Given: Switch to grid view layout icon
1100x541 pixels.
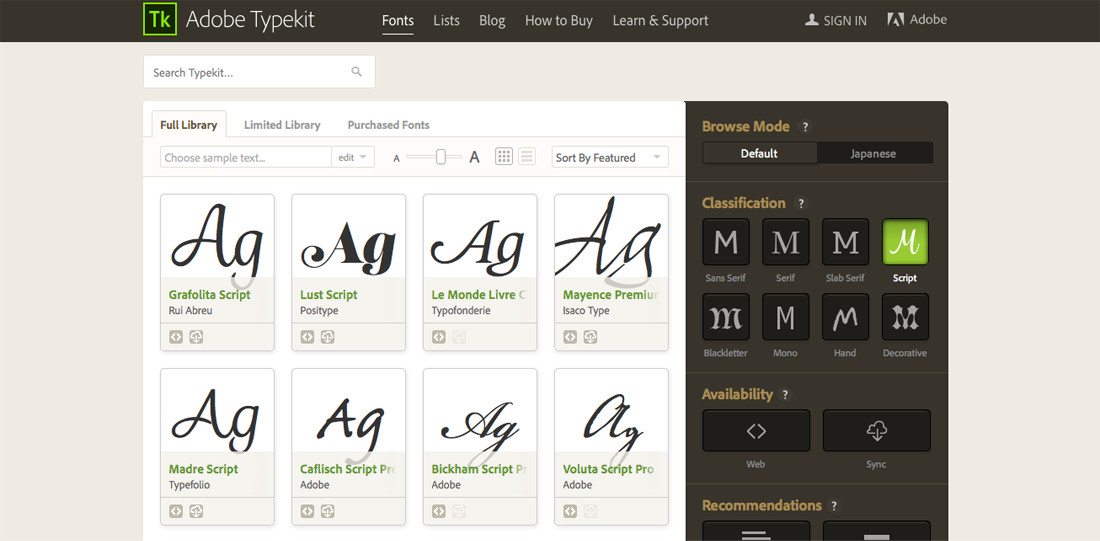Looking at the screenshot, I should [x=504, y=156].
